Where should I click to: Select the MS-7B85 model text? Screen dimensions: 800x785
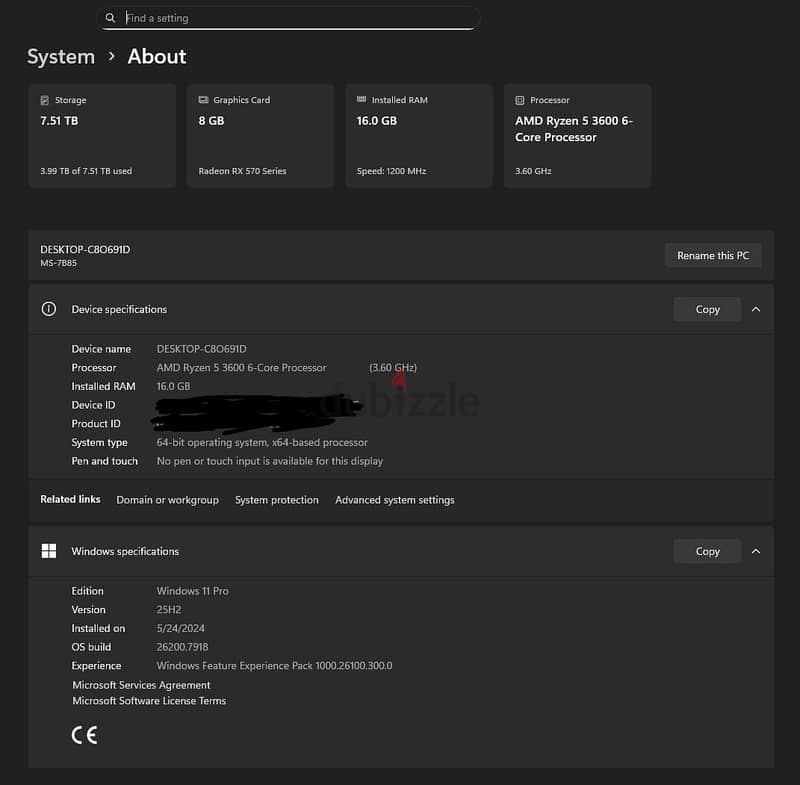(59, 263)
